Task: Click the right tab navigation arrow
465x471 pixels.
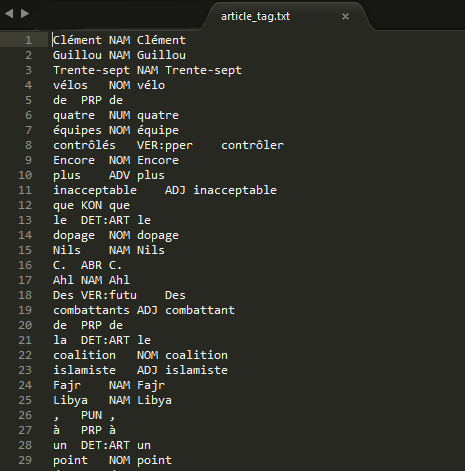Action: 25,14
